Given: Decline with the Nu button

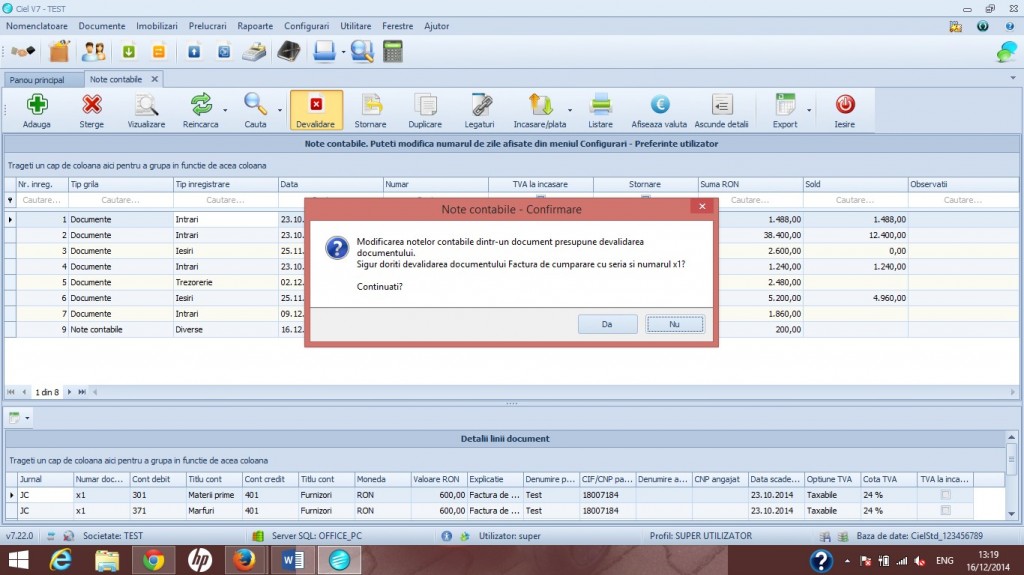Looking at the screenshot, I should pyautogui.click(x=675, y=324).
